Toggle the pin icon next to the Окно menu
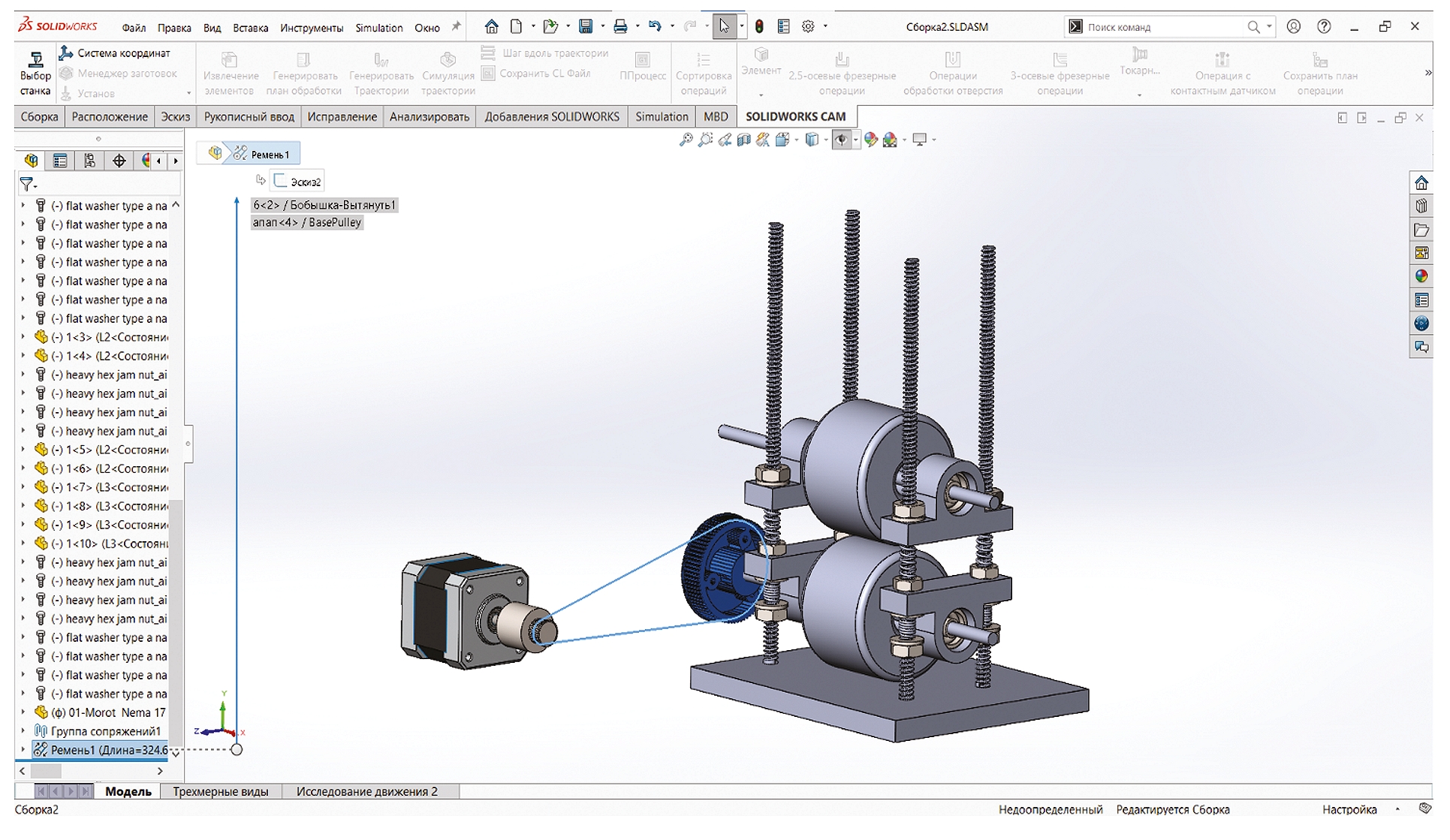This screenshot has height=840, width=1450. (456, 27)
